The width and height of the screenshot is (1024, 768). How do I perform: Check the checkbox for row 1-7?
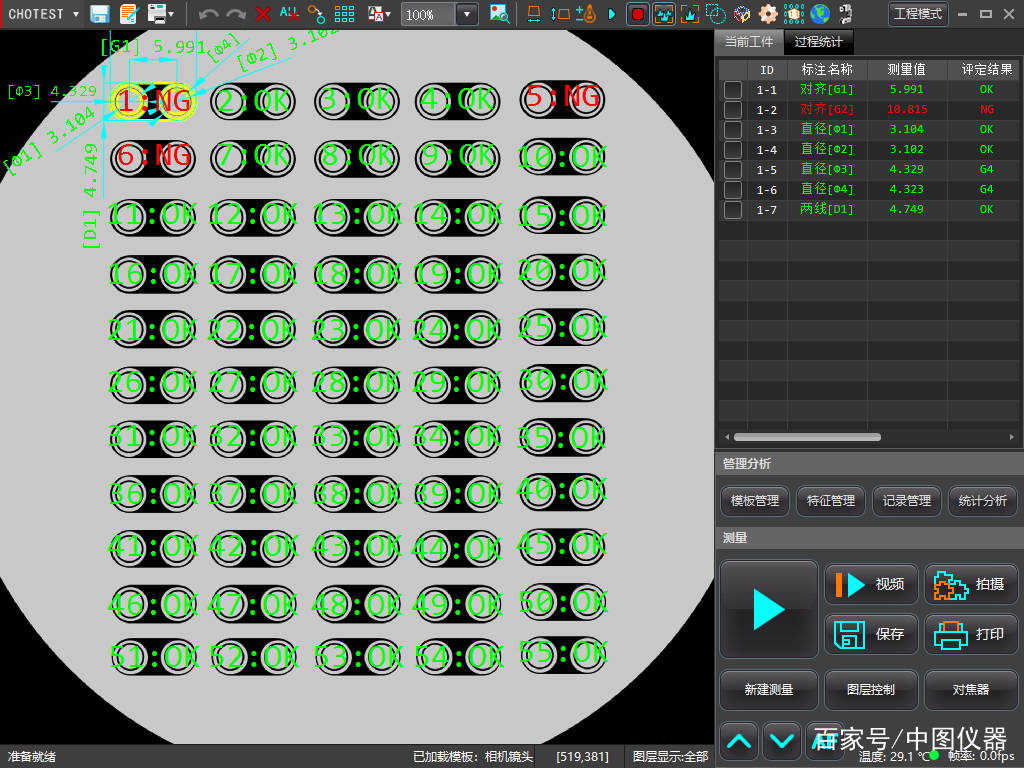733,210
